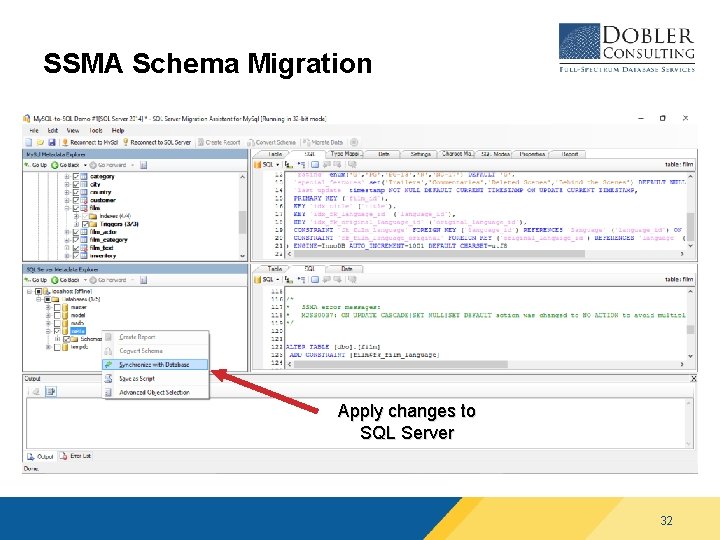
Task: Click the round icon after Migrate Data
Action: [354, 142]
